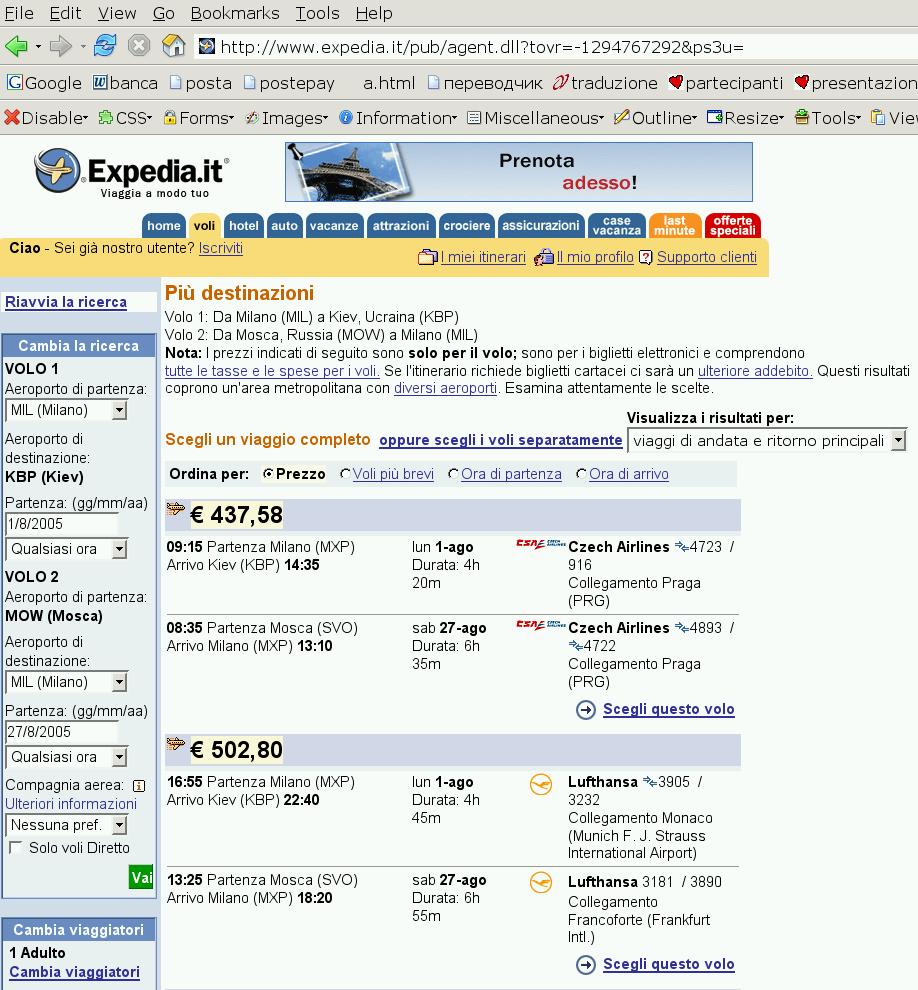
Task: Click the green Vai button
Action: coord(141,878)
